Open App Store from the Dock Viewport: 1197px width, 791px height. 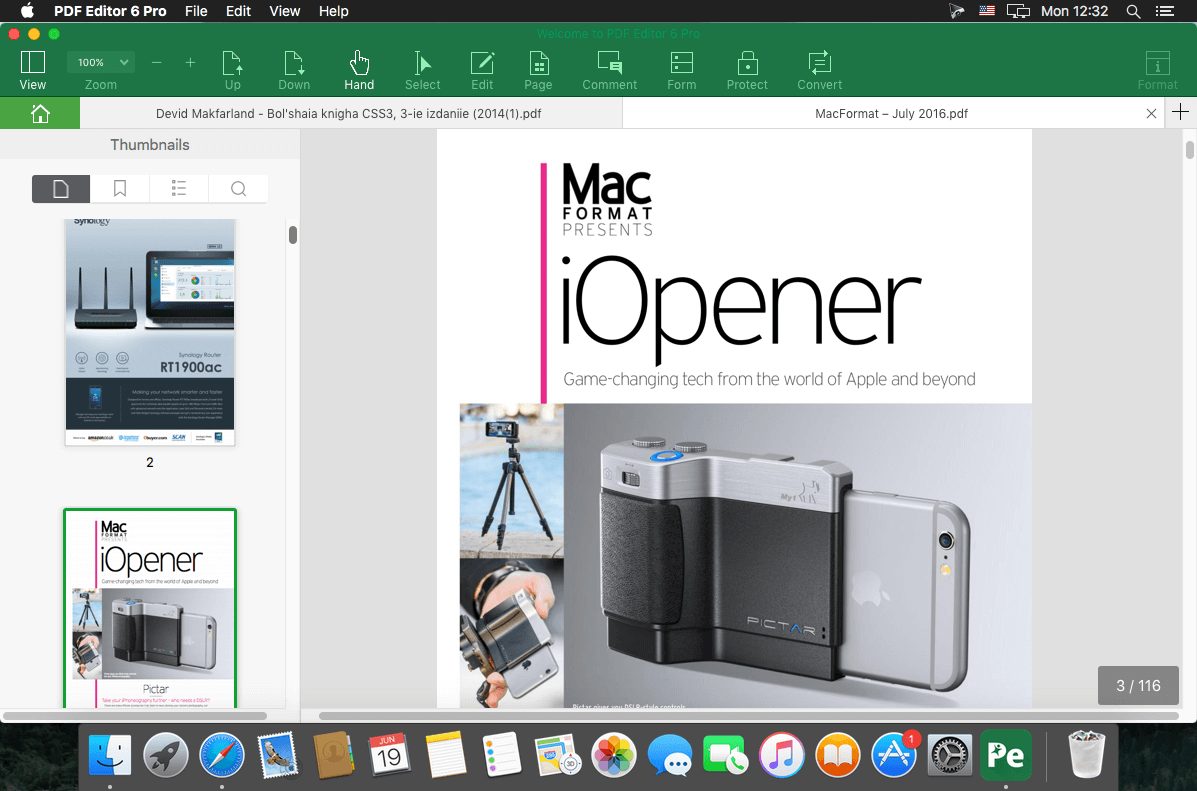[x=894, y=754]
